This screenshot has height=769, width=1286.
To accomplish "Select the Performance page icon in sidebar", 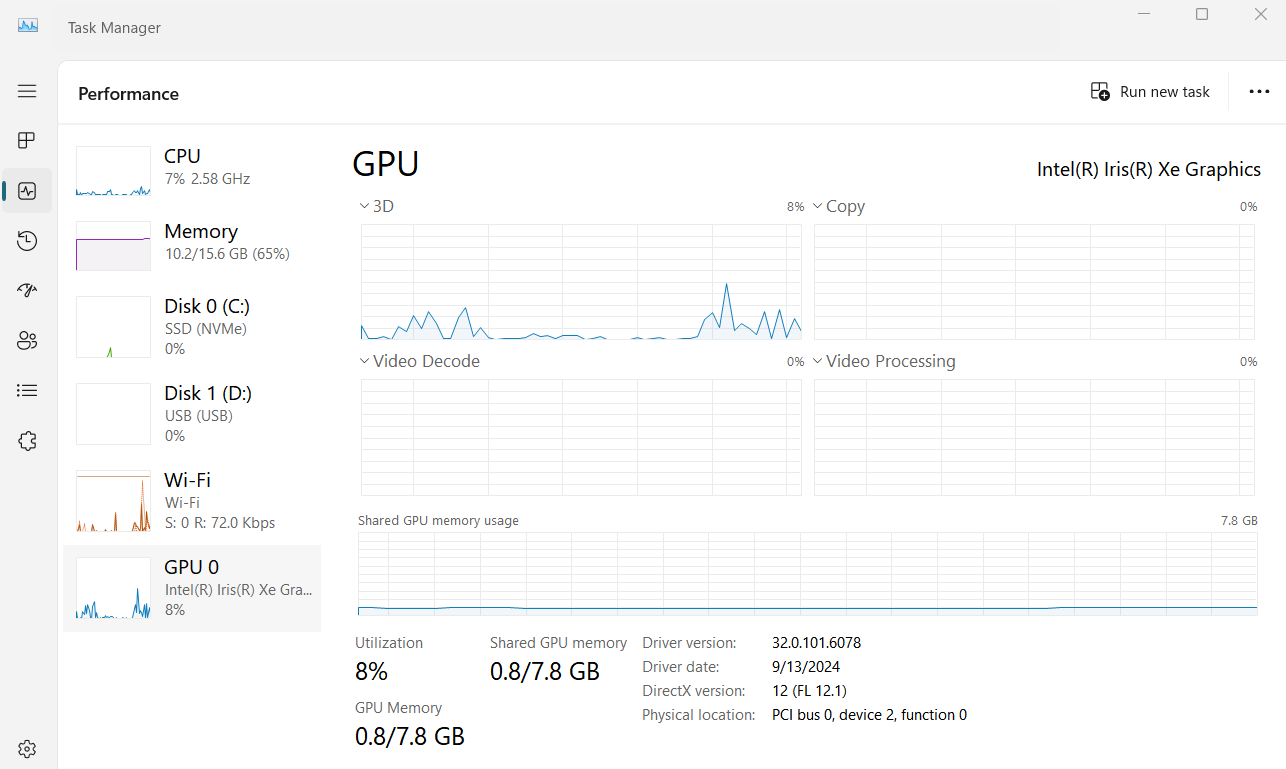I will pos(27,191).
